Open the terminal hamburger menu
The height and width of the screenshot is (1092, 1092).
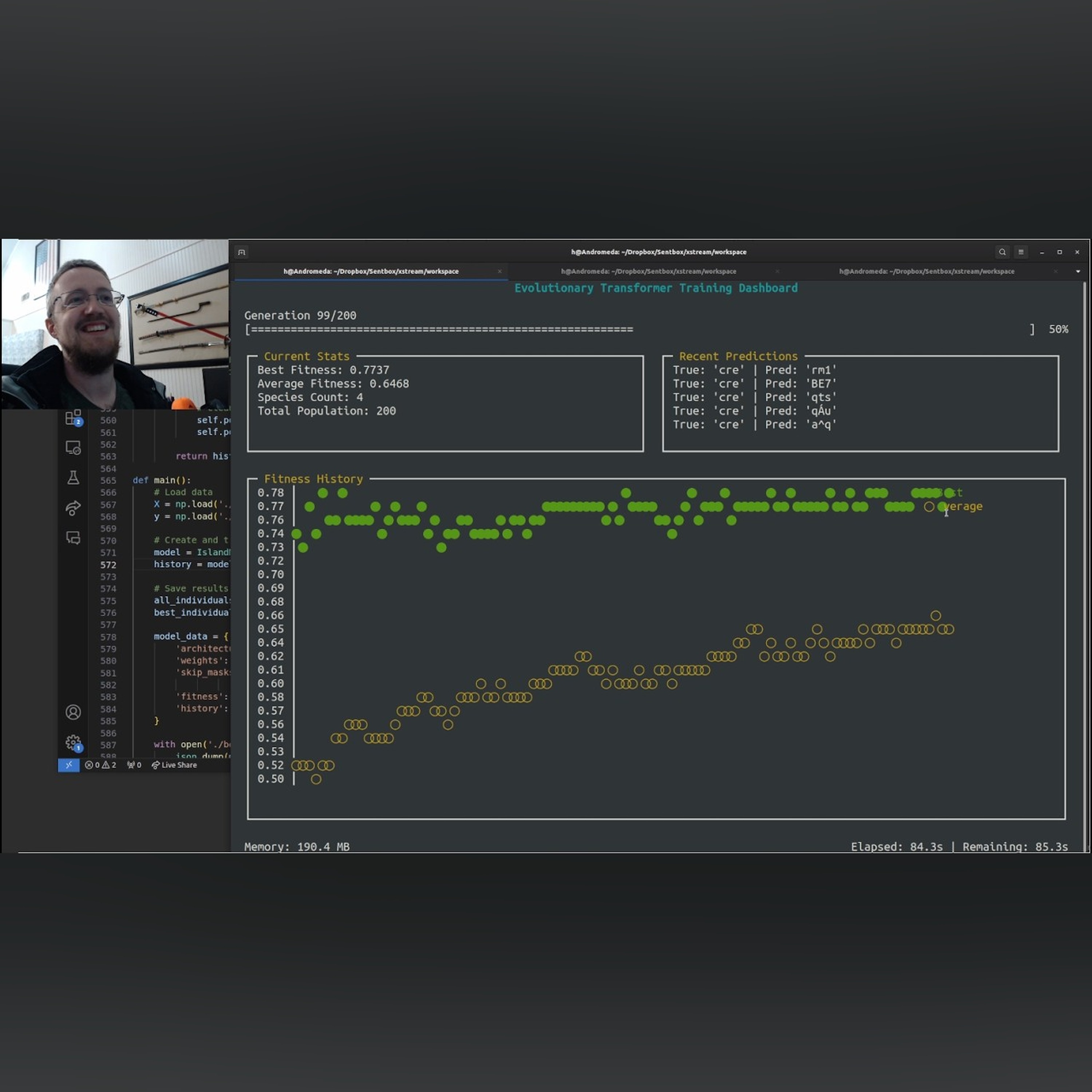point(1021,252)
